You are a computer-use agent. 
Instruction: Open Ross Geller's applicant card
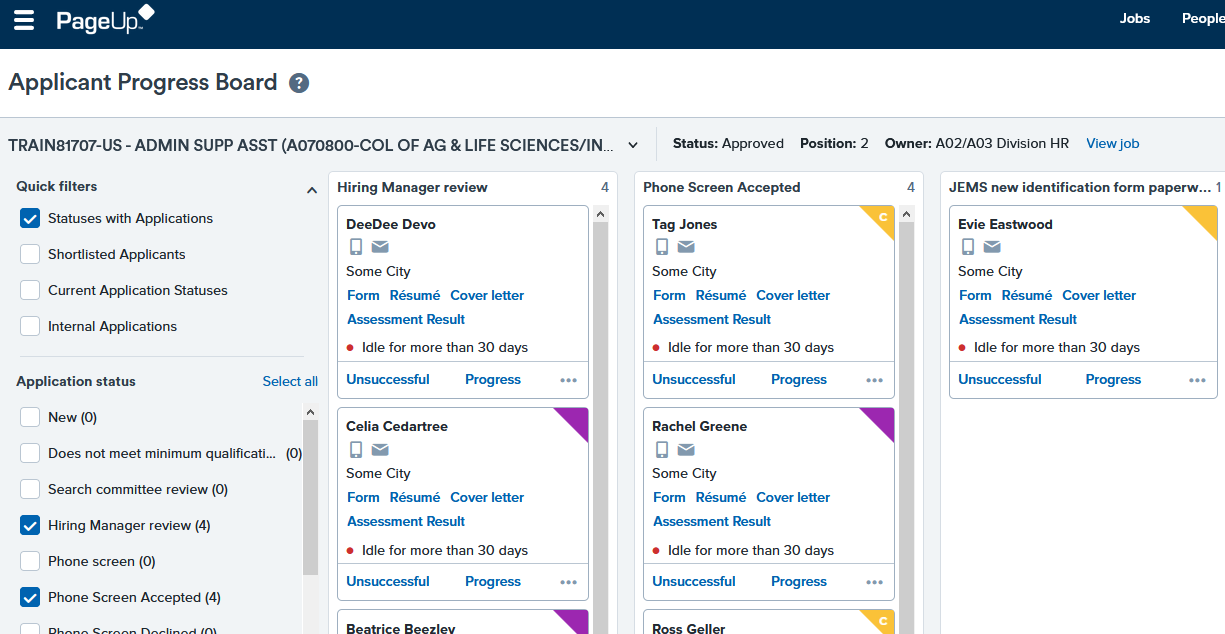(769, 622)
